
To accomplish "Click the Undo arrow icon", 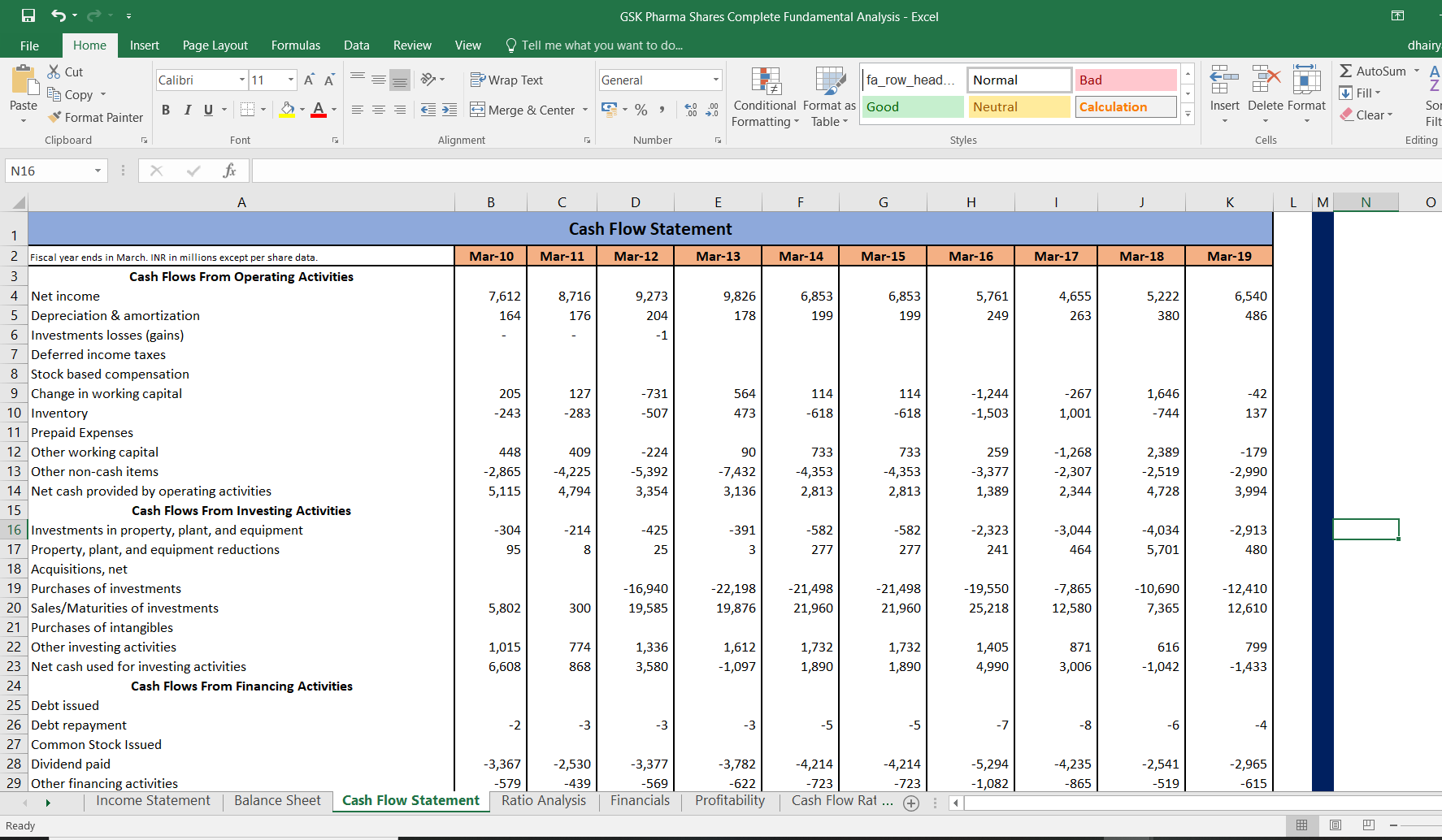I will click(x=58, y=15).
